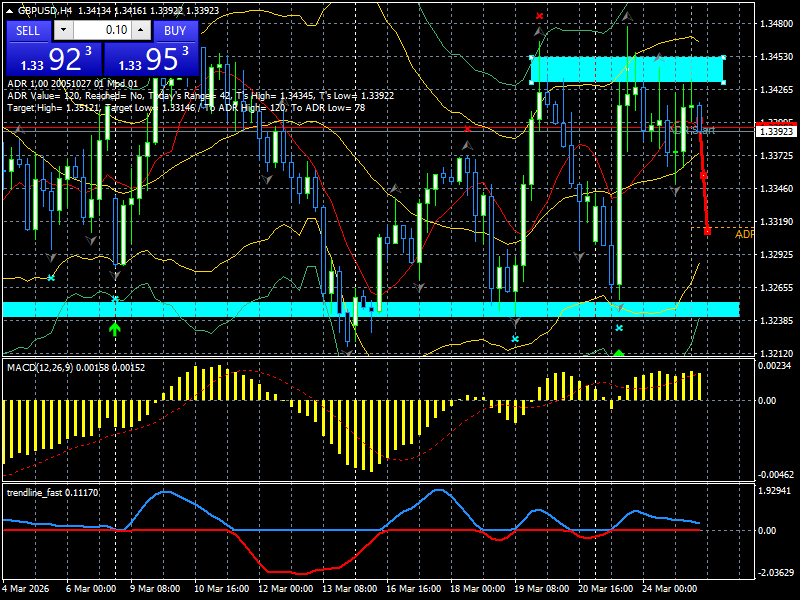This screenshot has height=600, width=800.
Task: Click the 0.00234 MACD scale value
Action: click(774, 366)
